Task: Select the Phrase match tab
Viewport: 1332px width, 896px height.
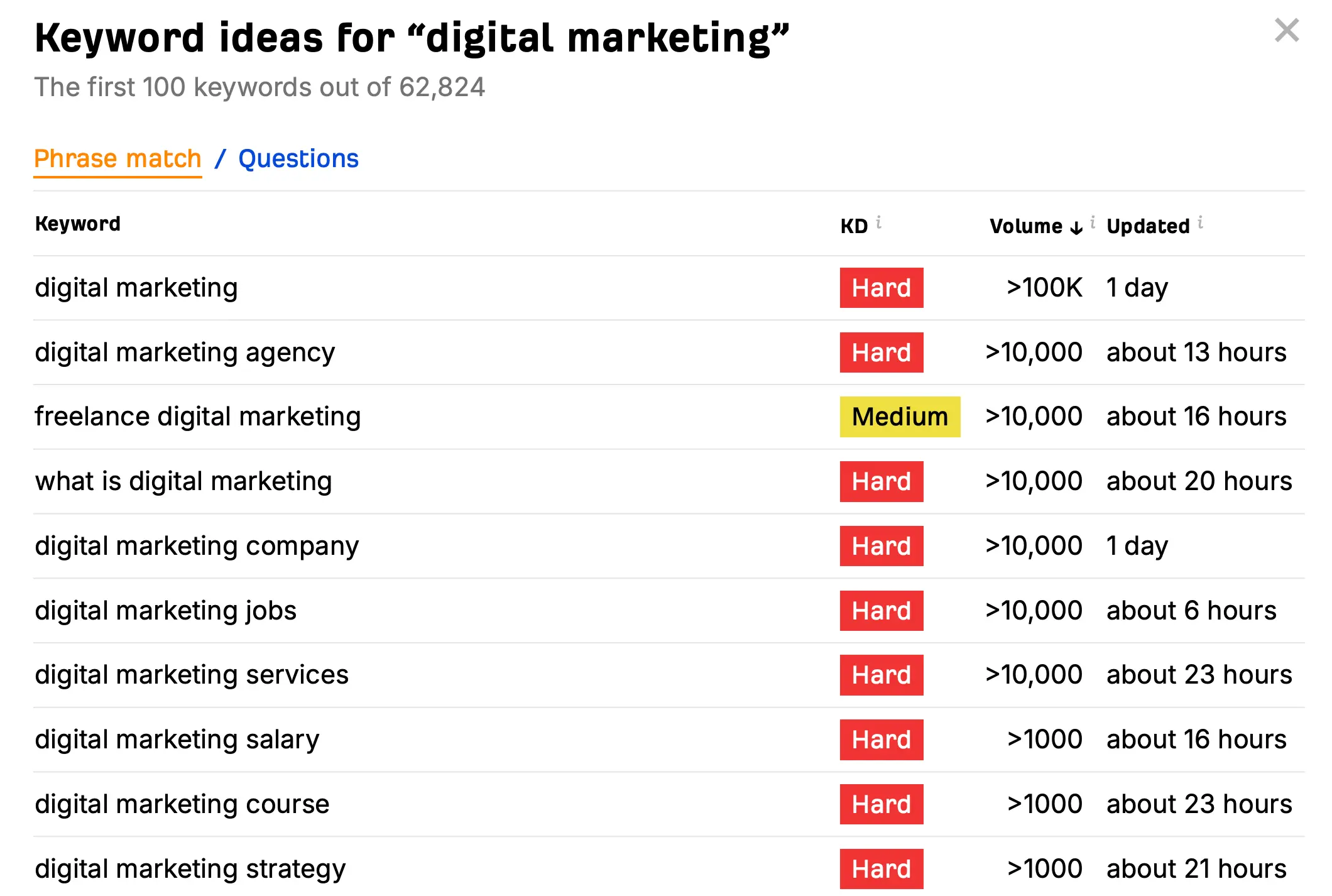Action: click(x=117, y=159)
